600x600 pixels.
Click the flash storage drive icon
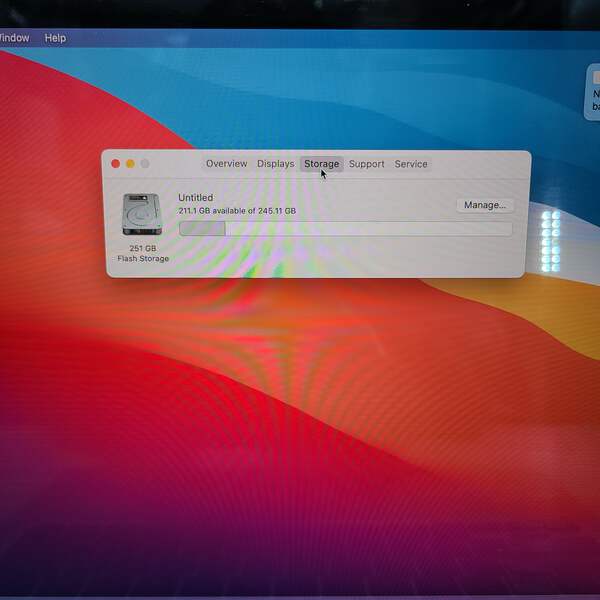tap(142, 214)
